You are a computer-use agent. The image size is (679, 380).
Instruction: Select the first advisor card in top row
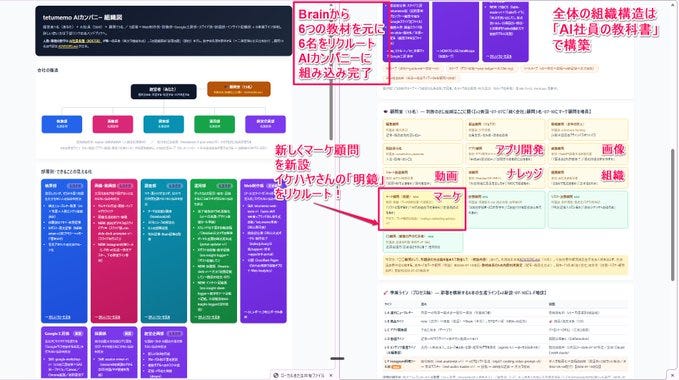pos(422,130)
